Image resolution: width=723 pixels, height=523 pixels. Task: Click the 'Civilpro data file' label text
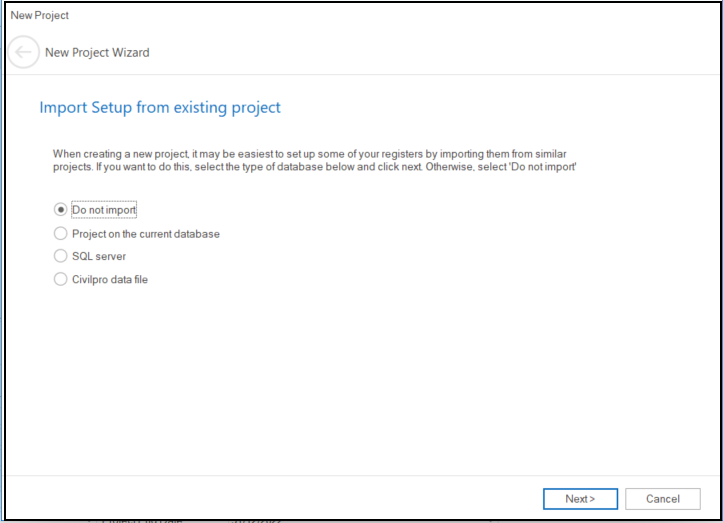tap(110, 280)
